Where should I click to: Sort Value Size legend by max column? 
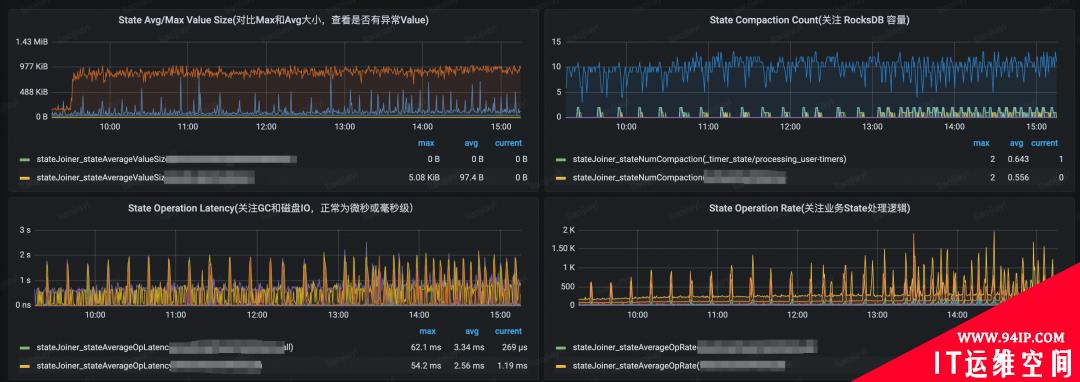point(426,143)
